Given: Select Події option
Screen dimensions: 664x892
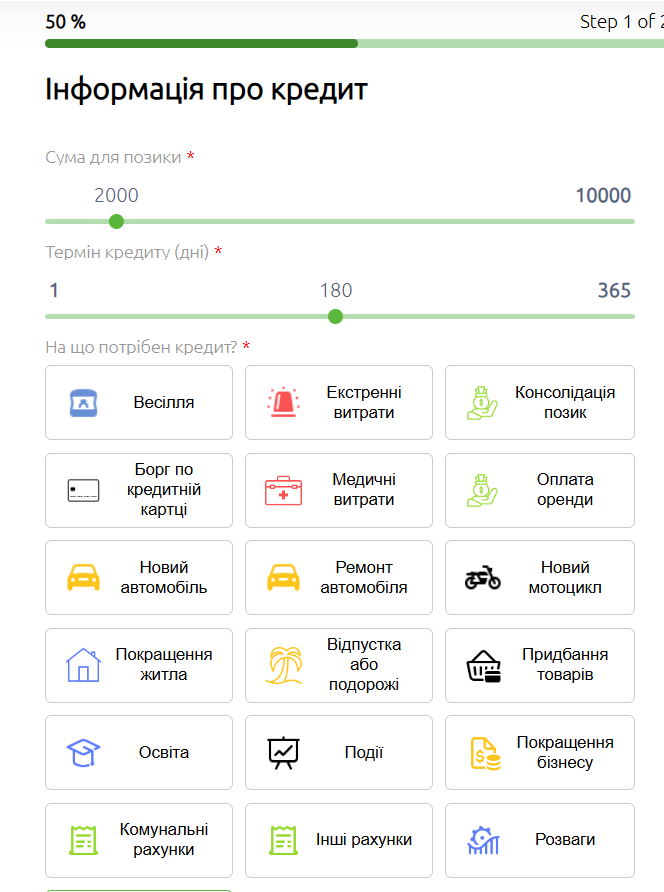Looking at the screenshot, I should pos(339,753).
